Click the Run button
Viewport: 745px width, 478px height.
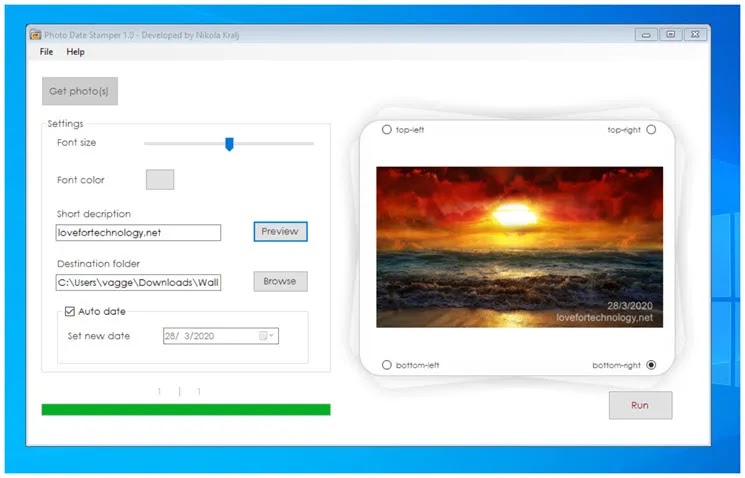tap(640, 405)
